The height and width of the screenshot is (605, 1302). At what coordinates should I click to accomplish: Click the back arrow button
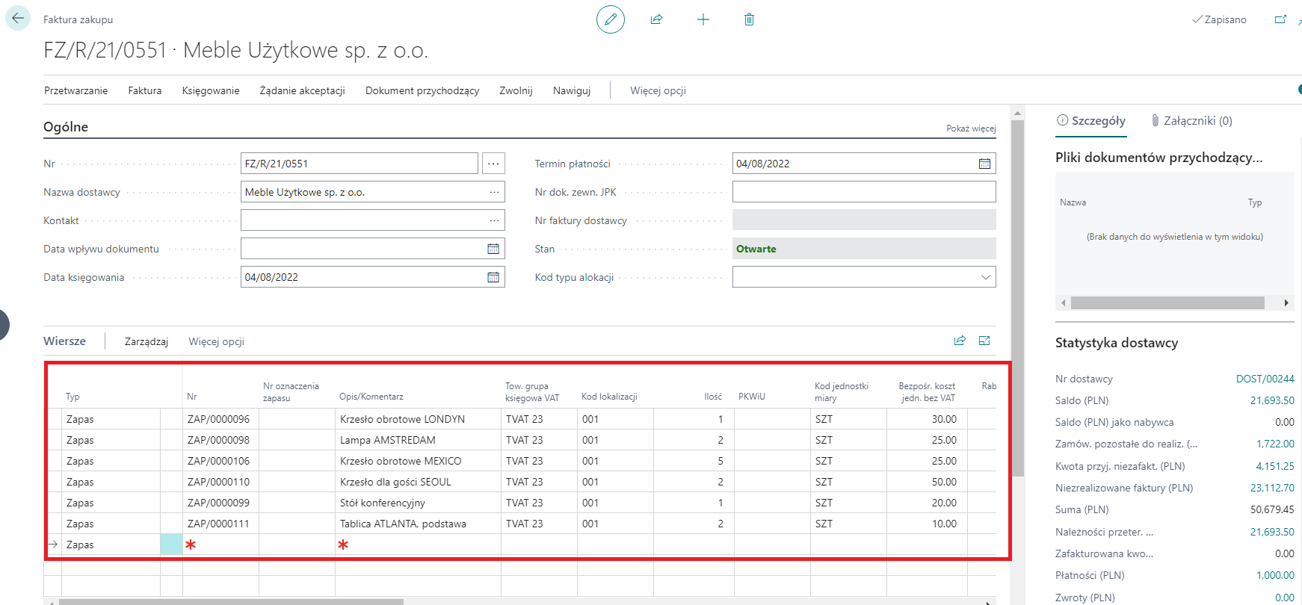pos(18,19)
